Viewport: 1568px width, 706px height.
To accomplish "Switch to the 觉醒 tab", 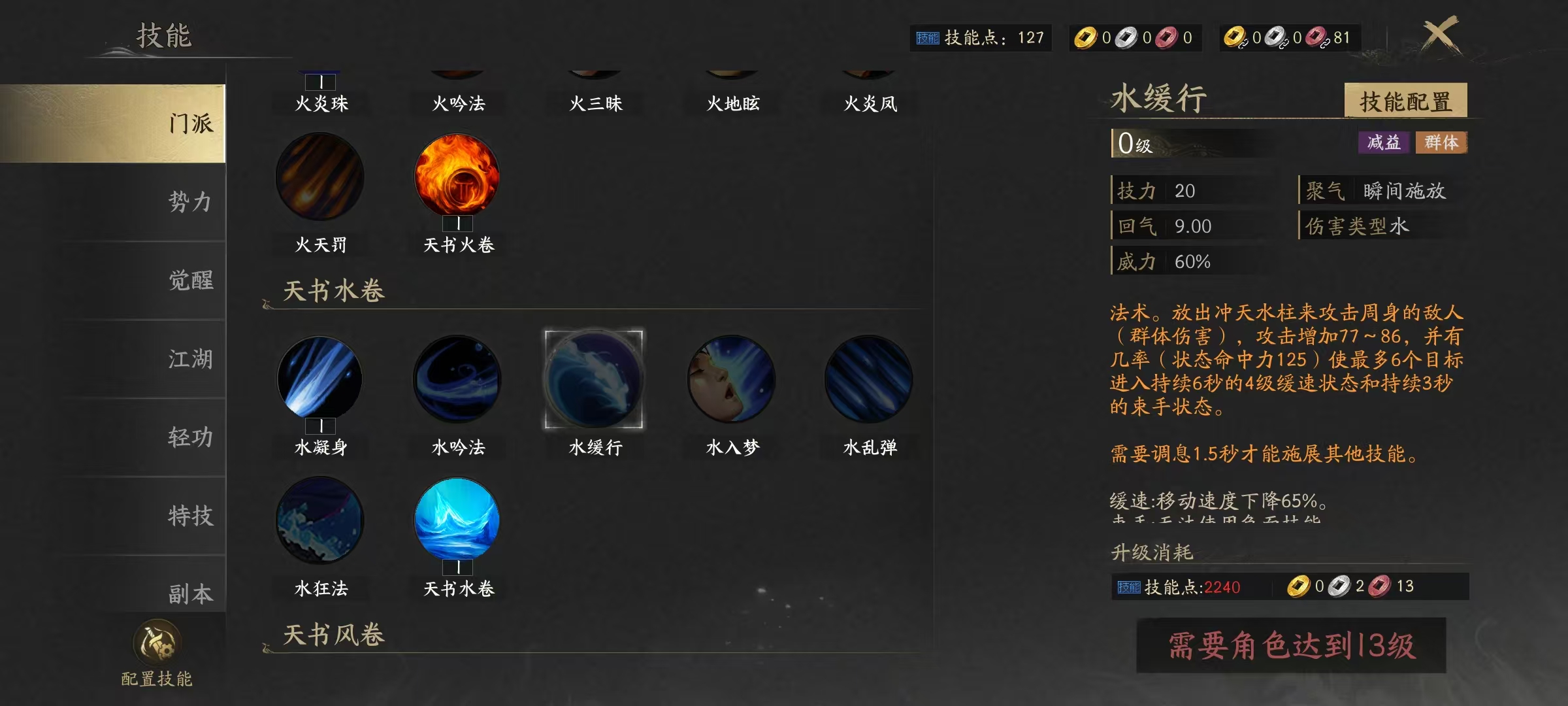I will tap(191, 280).
